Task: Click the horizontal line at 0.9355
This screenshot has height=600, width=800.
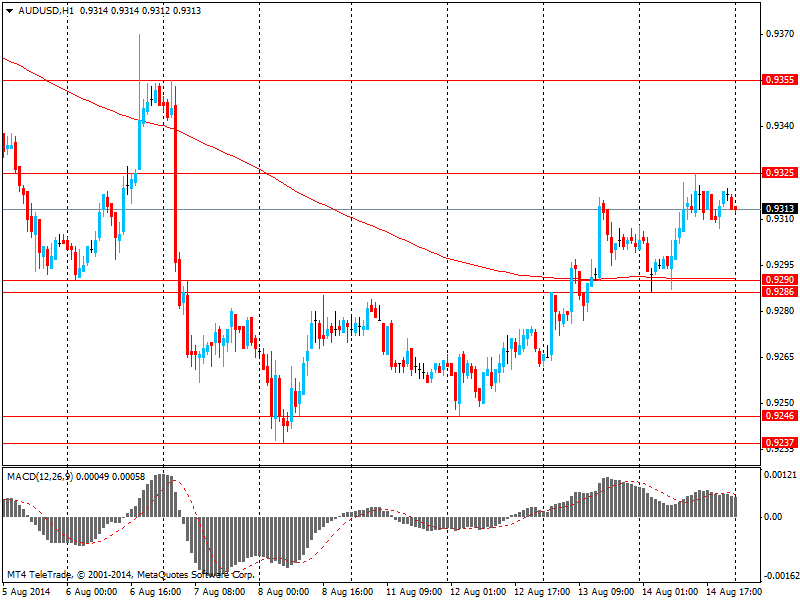Action: pyautogui.click(x=381, y=80)
